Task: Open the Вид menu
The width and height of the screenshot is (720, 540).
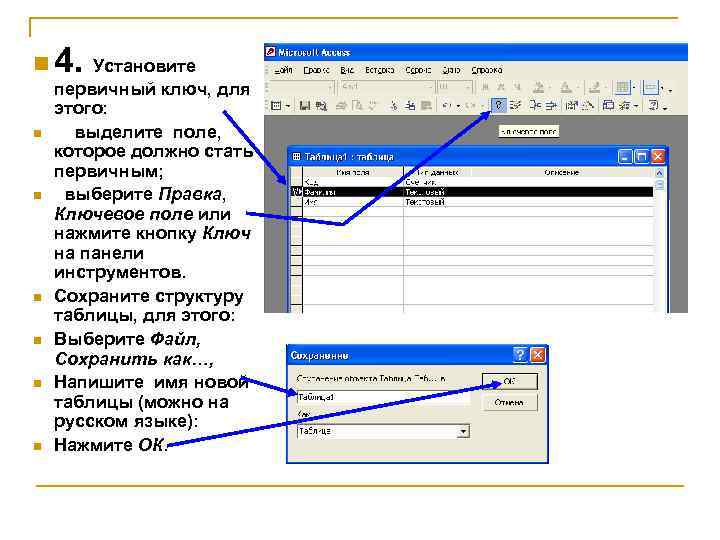Action: (x=347, y=70)
